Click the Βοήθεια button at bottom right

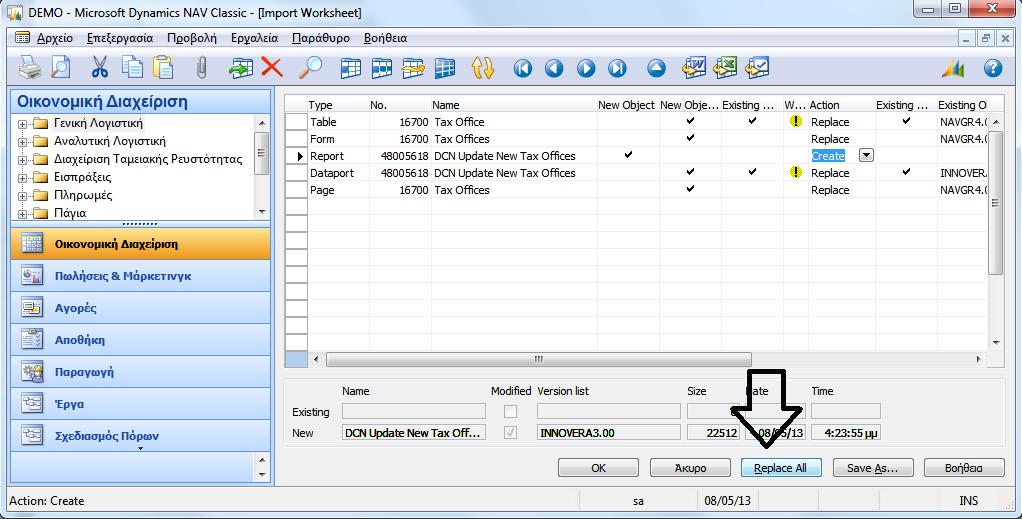coord(964,467)
